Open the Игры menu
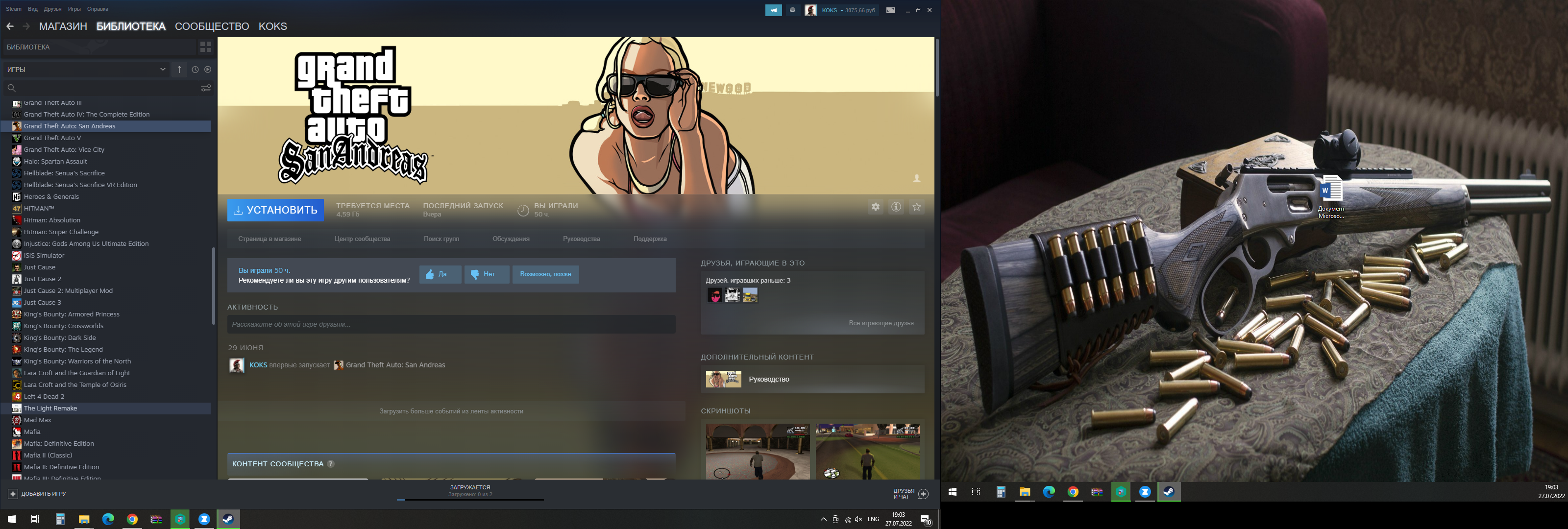The image size is (1568, 529). [74, 9]
